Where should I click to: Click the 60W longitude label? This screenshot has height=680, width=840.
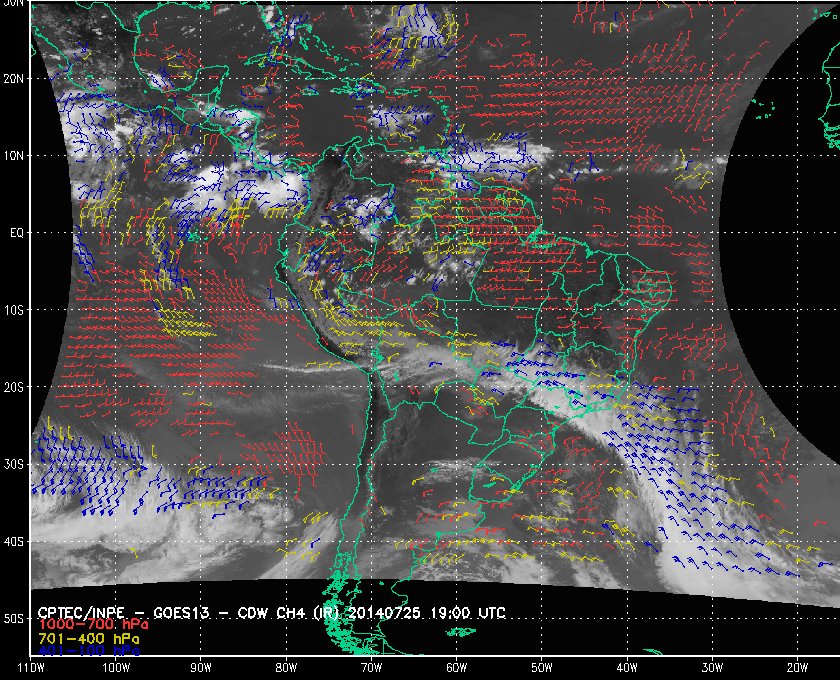456,668
